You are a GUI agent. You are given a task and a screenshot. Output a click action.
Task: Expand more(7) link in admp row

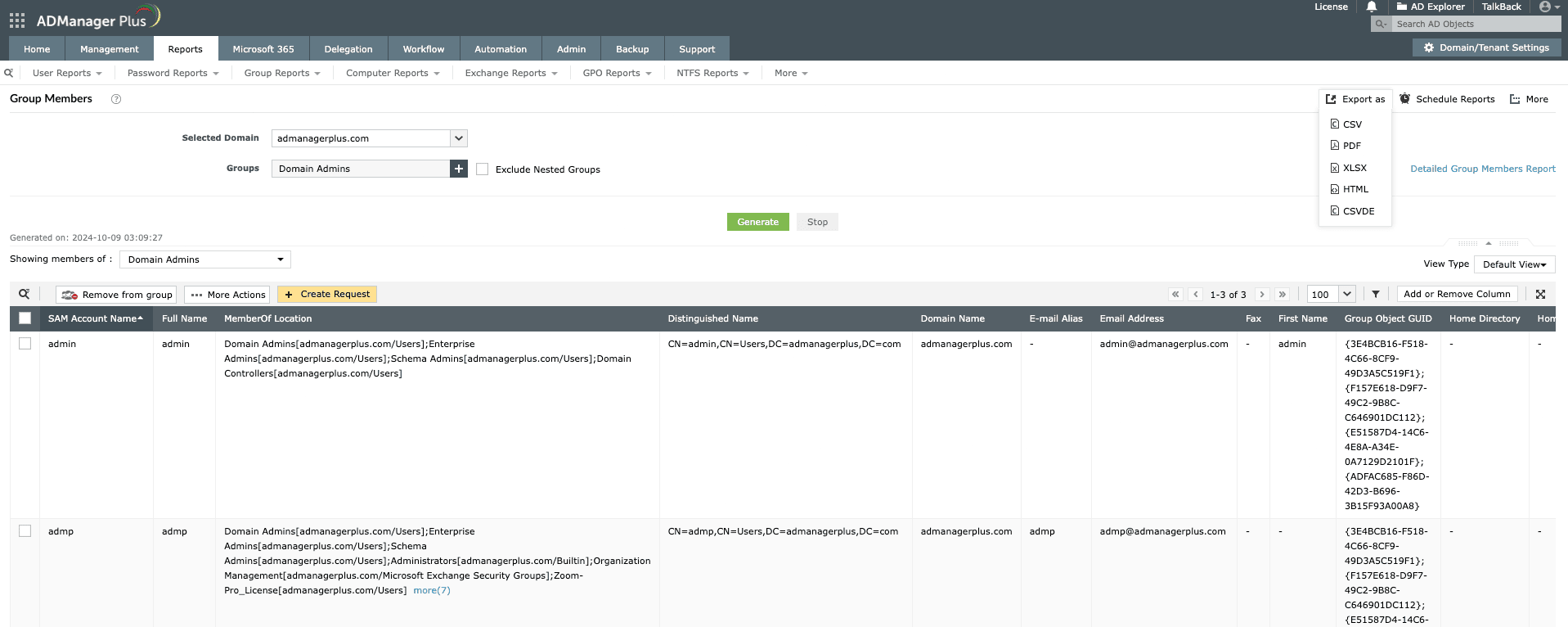tap(432, 590)
